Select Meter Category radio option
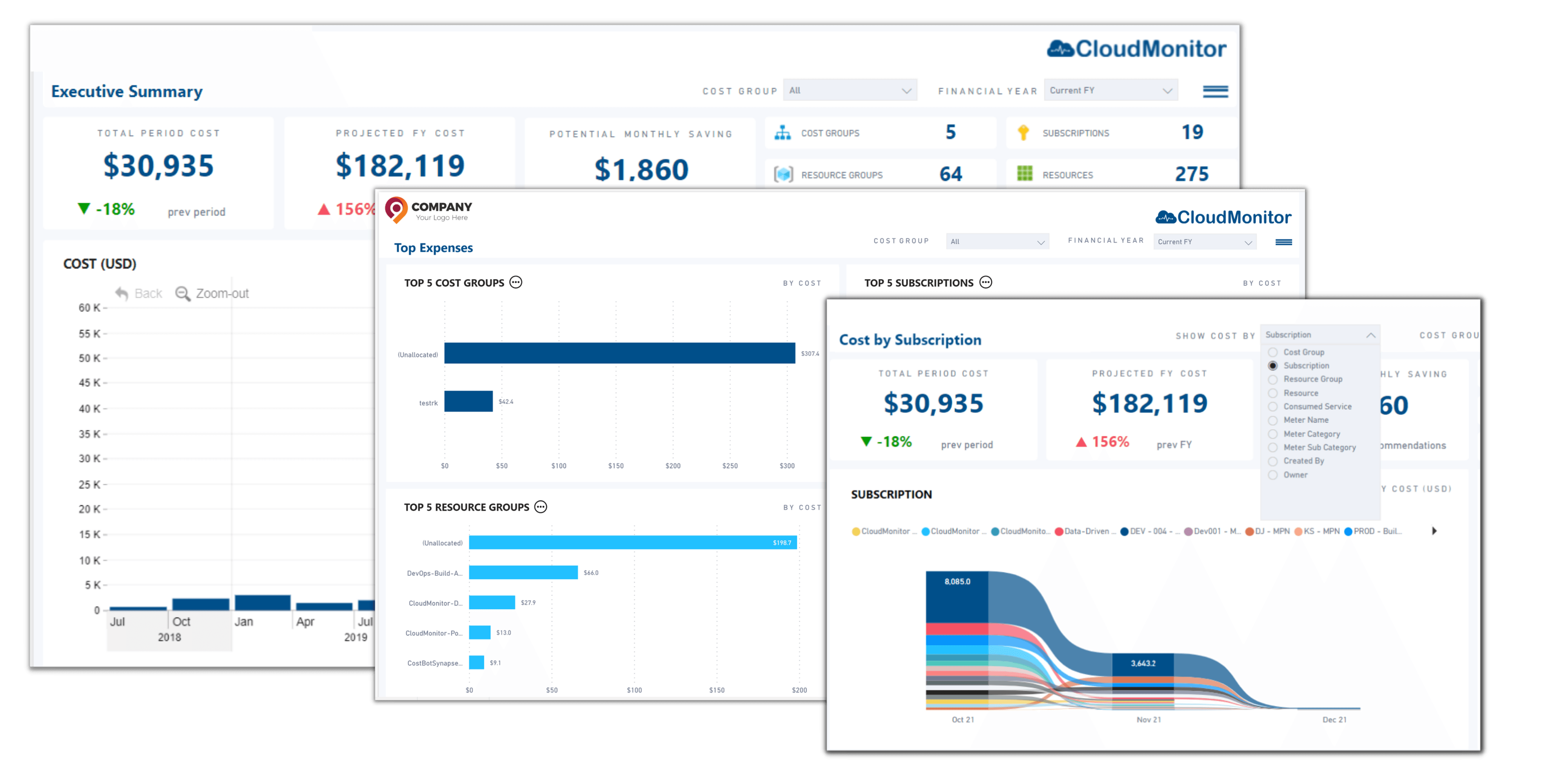 coord(1272,434)
